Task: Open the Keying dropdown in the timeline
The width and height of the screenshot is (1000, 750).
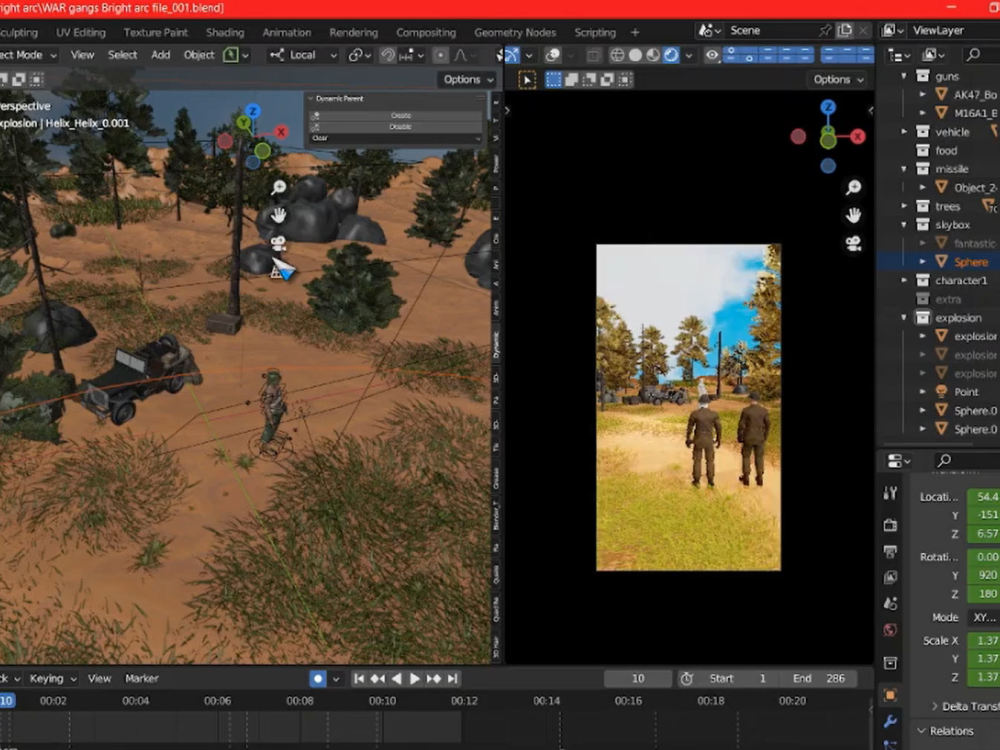Action: 52,679
